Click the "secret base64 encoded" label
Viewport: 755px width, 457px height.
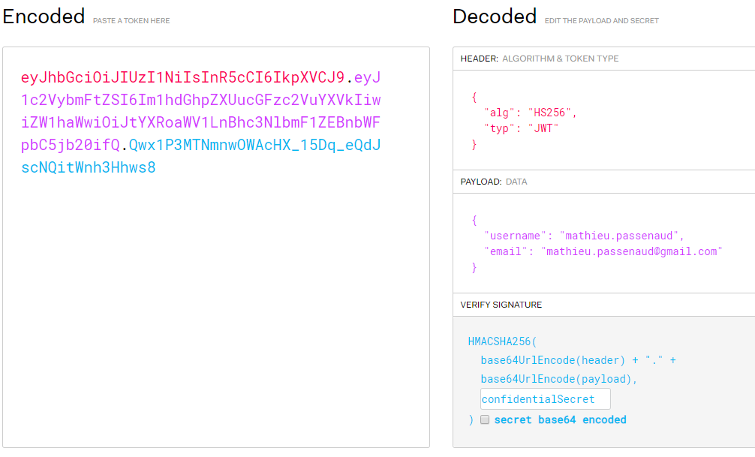pos(560,419)
